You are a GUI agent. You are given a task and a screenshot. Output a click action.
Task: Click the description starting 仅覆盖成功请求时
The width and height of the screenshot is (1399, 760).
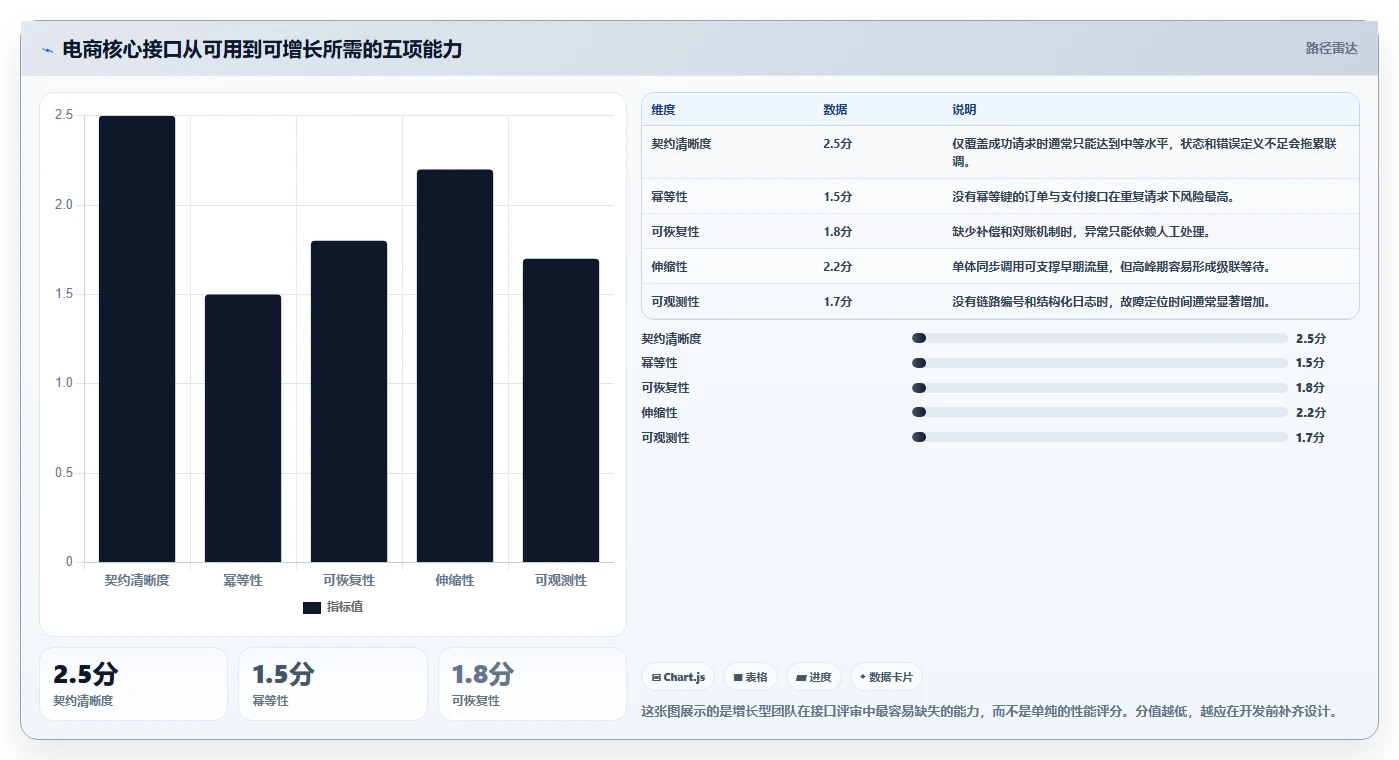click(1144, 152)
